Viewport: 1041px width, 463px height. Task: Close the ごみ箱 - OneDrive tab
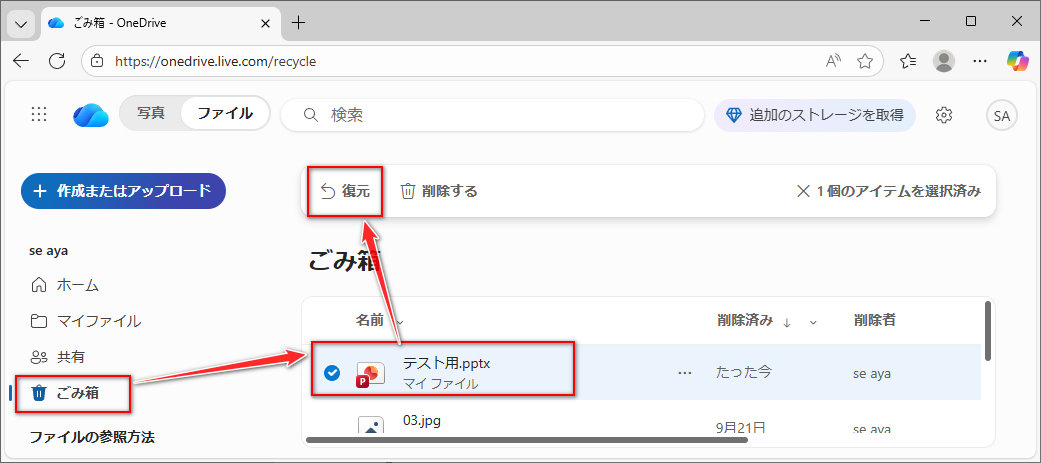pyautogui.click(x=265, y=23)
